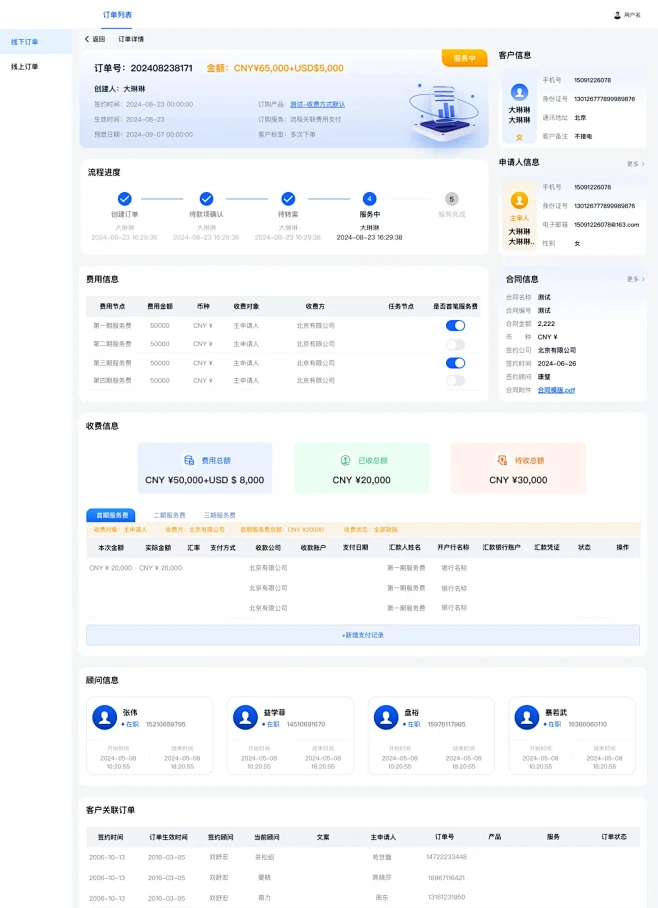Click advisor 张伟's avatar icon
The height and width of the screenshot is (908, 658).
tap(105, 717)
